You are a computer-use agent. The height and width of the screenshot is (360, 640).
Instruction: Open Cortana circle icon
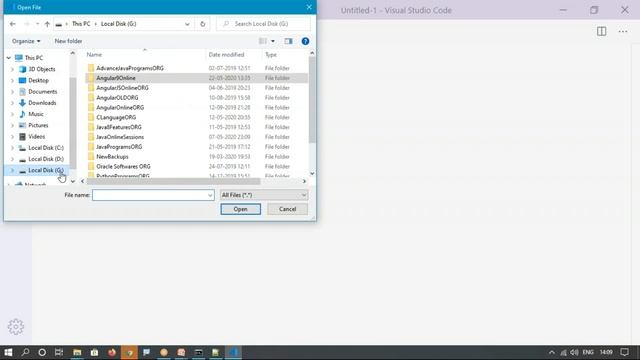coord(42,352)
